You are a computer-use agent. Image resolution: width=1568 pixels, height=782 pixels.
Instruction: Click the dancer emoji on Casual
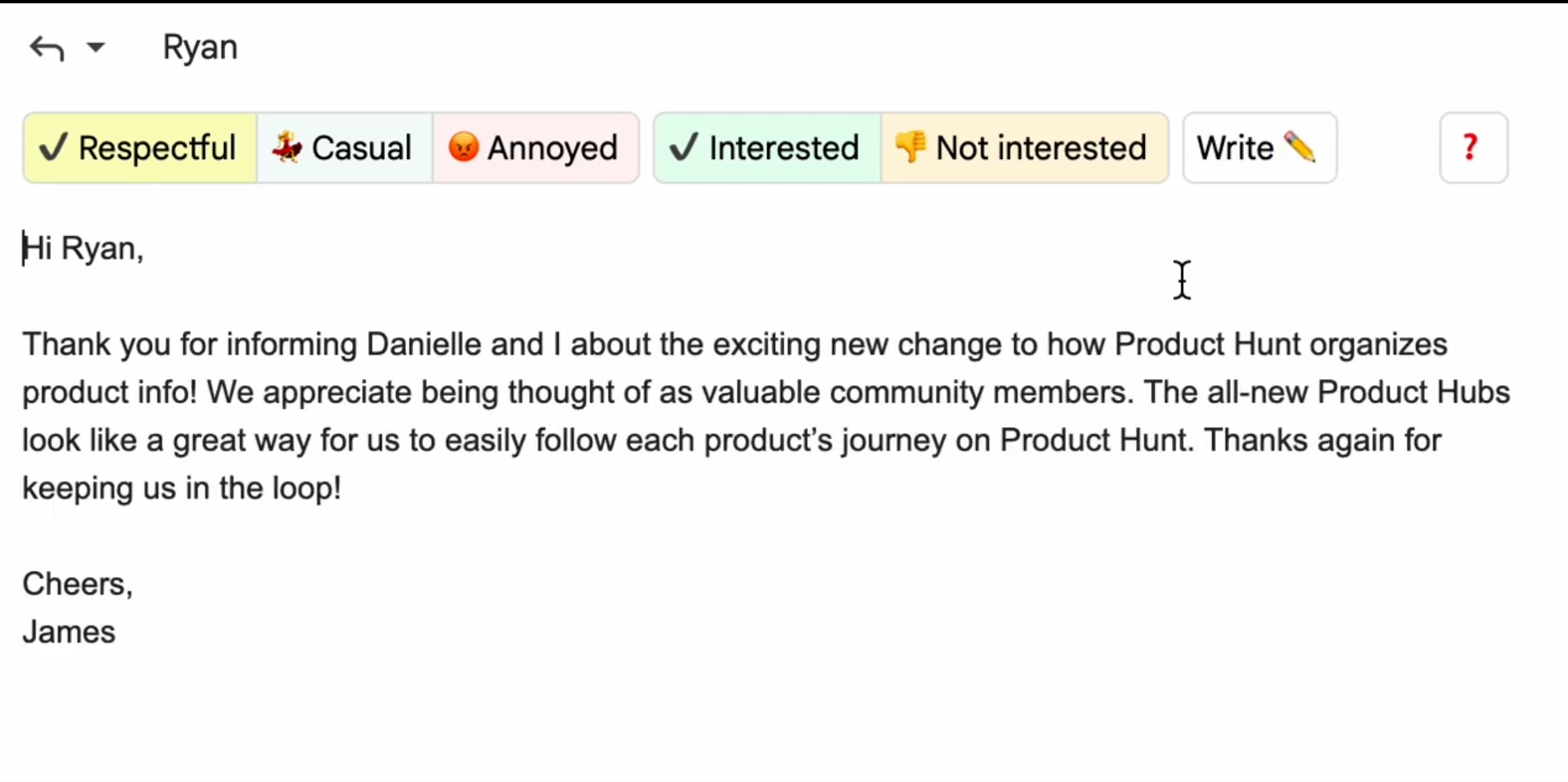tap(287, 148)
